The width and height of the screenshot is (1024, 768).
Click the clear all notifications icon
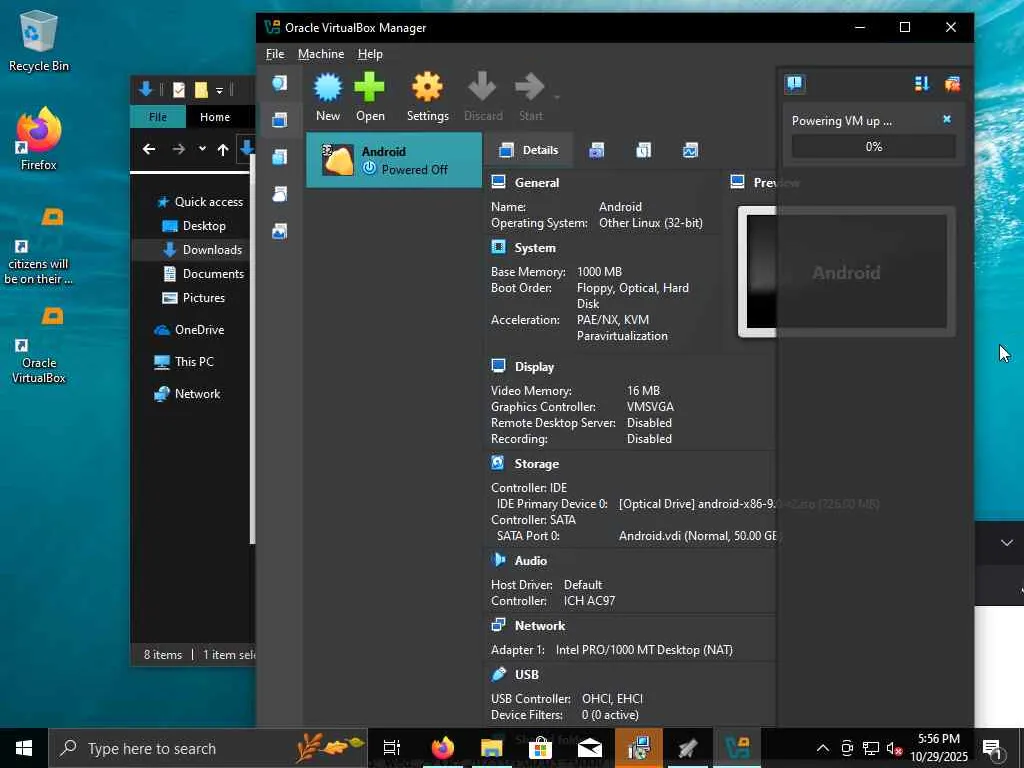[x=952, y=84]
